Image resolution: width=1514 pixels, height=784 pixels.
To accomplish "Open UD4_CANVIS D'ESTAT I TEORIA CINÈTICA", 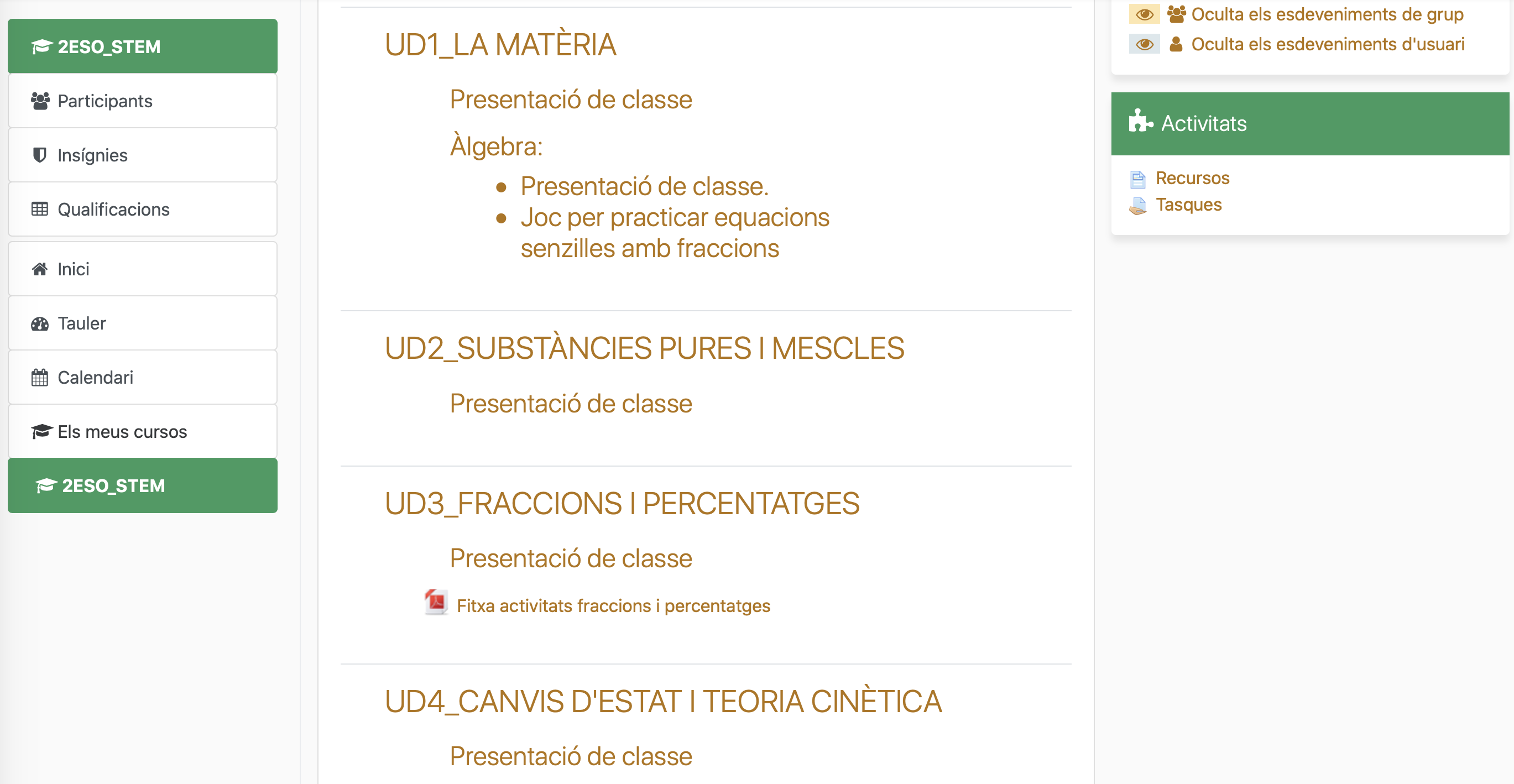I will point(663,701).
